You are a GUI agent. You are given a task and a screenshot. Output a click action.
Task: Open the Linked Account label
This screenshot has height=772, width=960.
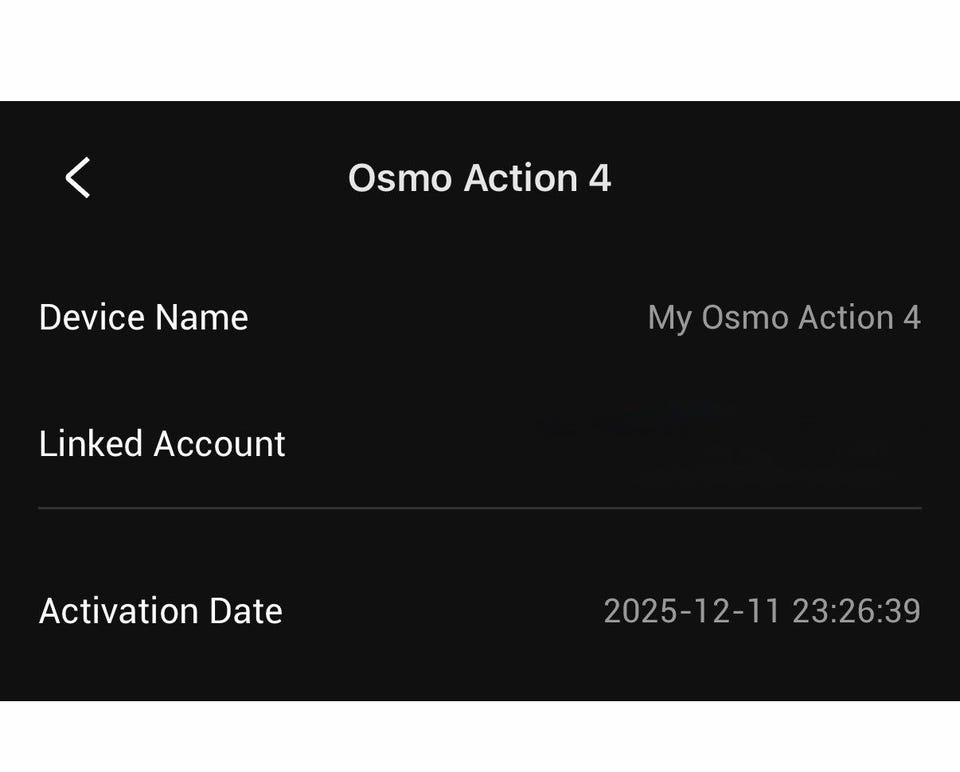(x=162, y=444)
